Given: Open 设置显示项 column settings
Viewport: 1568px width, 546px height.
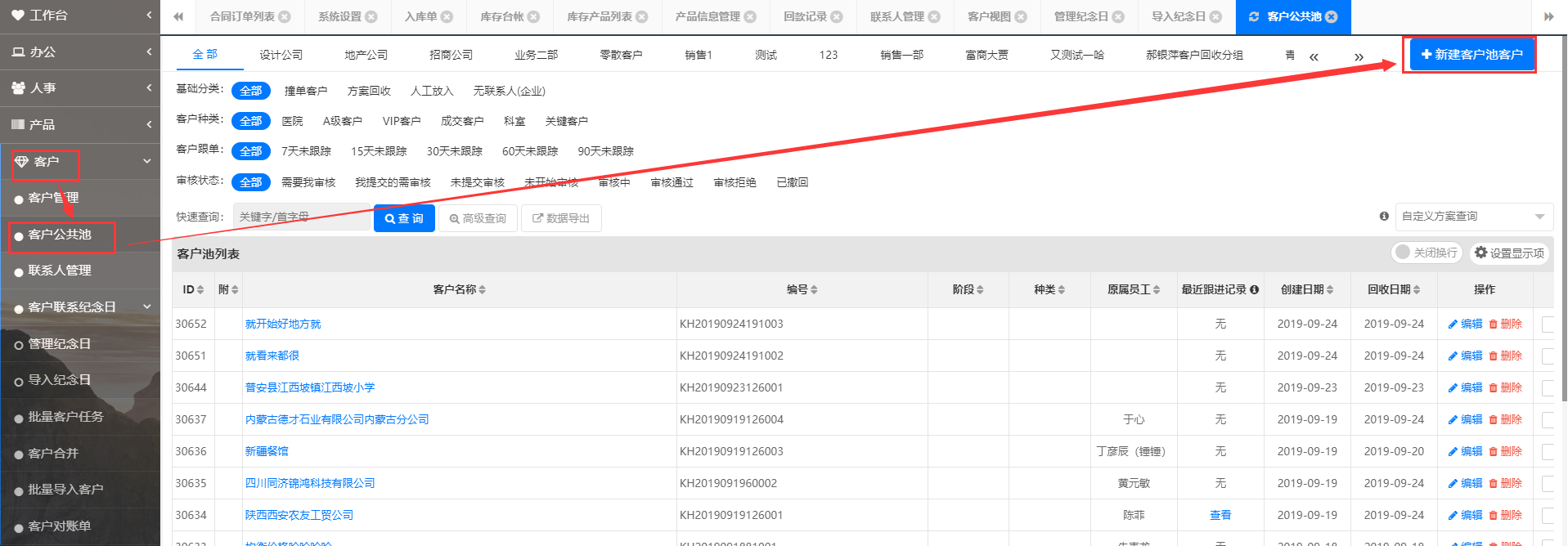Looking at the screenshot, I should coord(1509,253).
